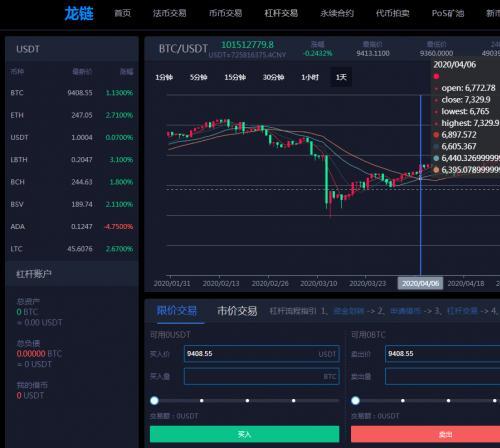
Task: Select the 1天 chart interval
Action: point(341,77)
